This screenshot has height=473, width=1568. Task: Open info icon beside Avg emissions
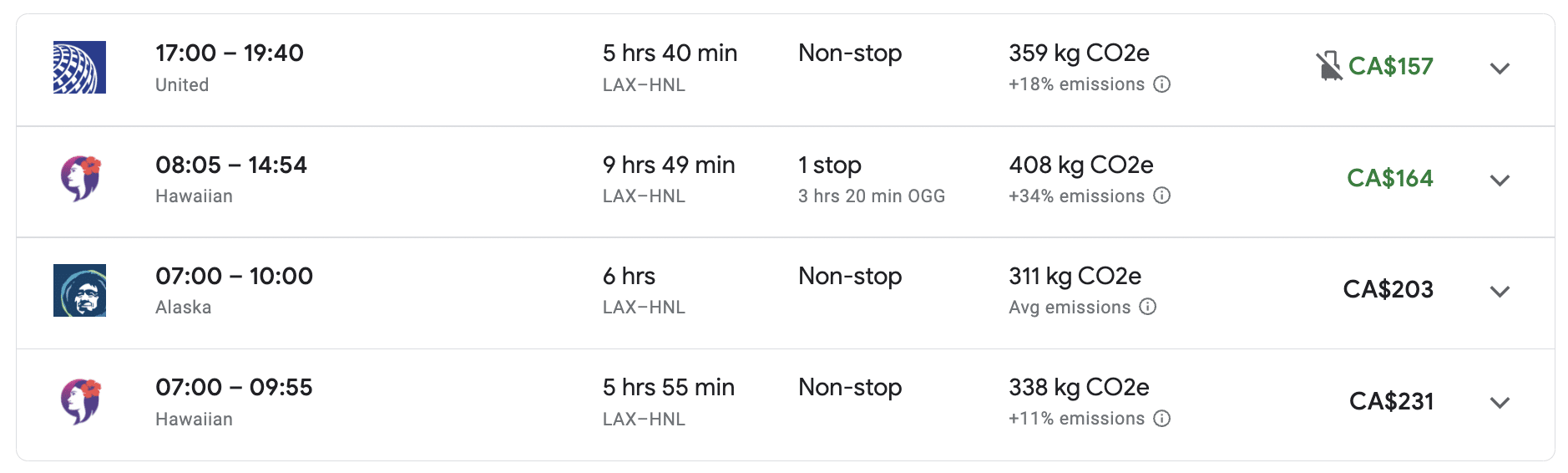(x=1148, y=307)
